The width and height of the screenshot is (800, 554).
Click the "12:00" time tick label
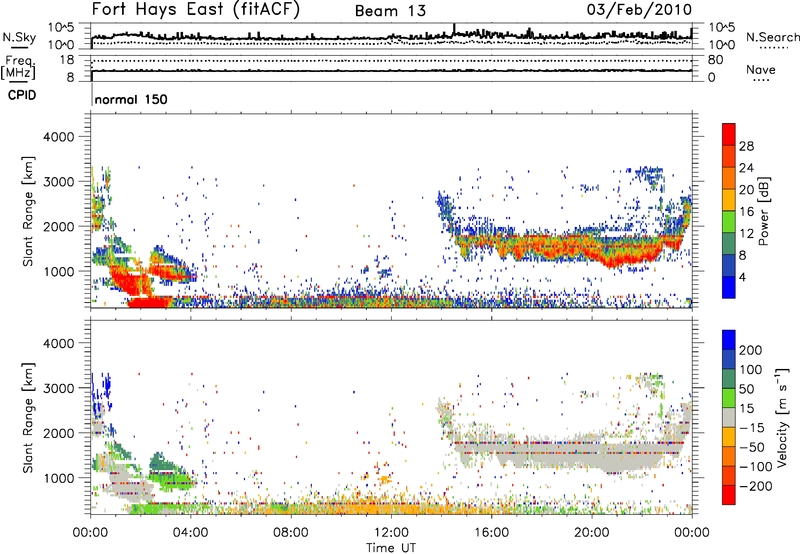click(391, 533)
